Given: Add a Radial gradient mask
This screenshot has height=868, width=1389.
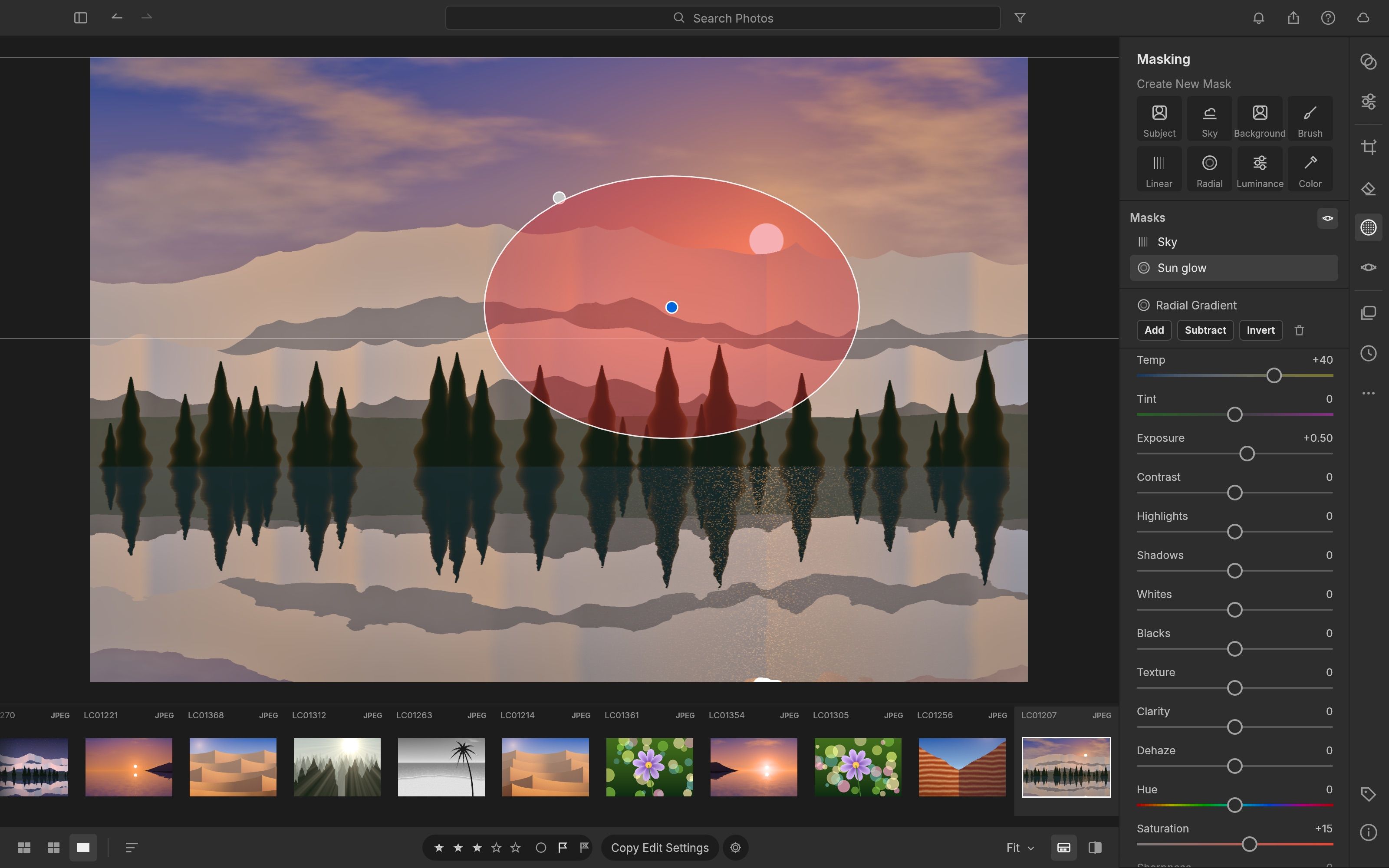Looking at the screenshot, I should coord(1209,169).
